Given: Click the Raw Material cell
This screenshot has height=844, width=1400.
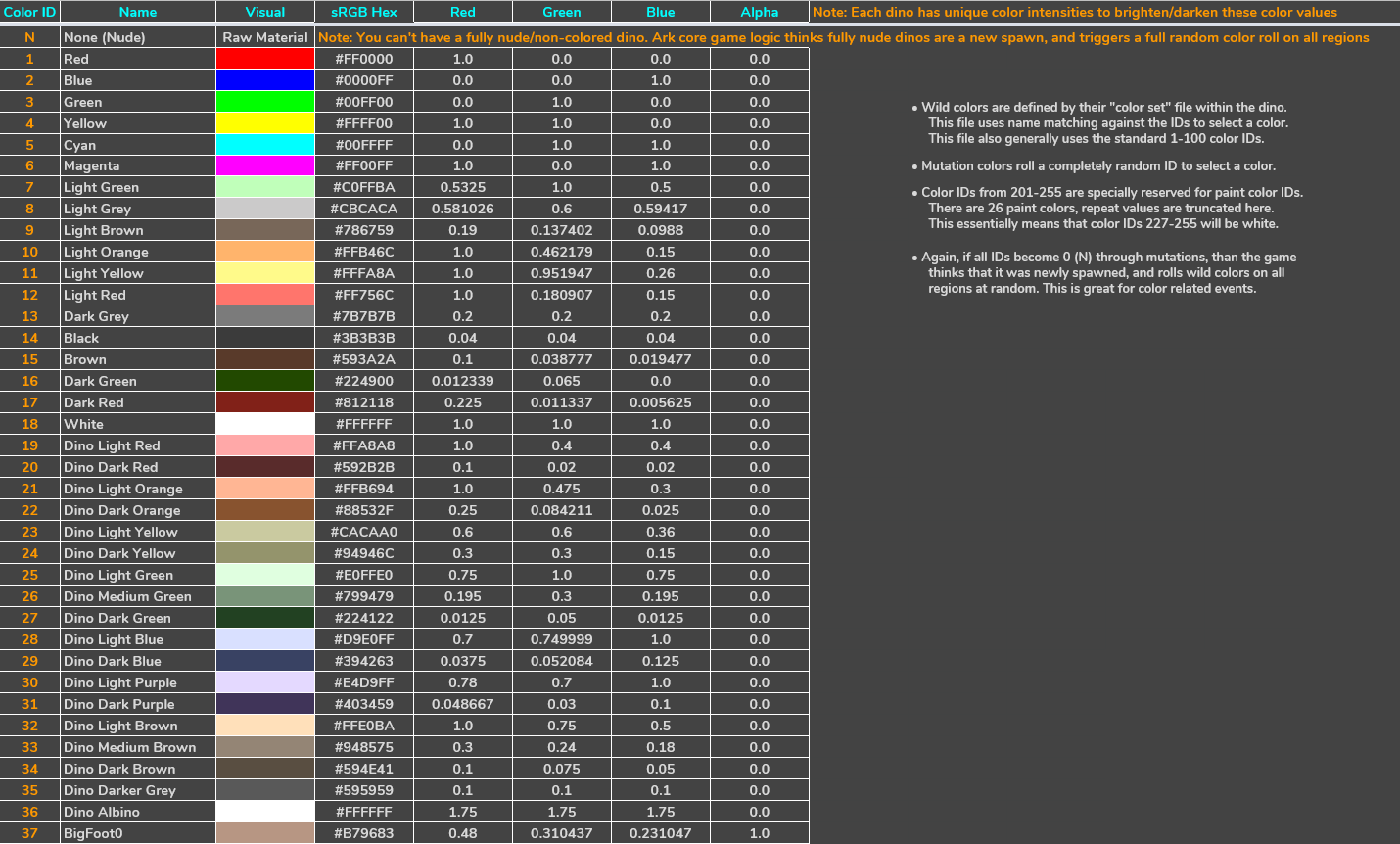Looking at the screenshot, I should (265, 37).
